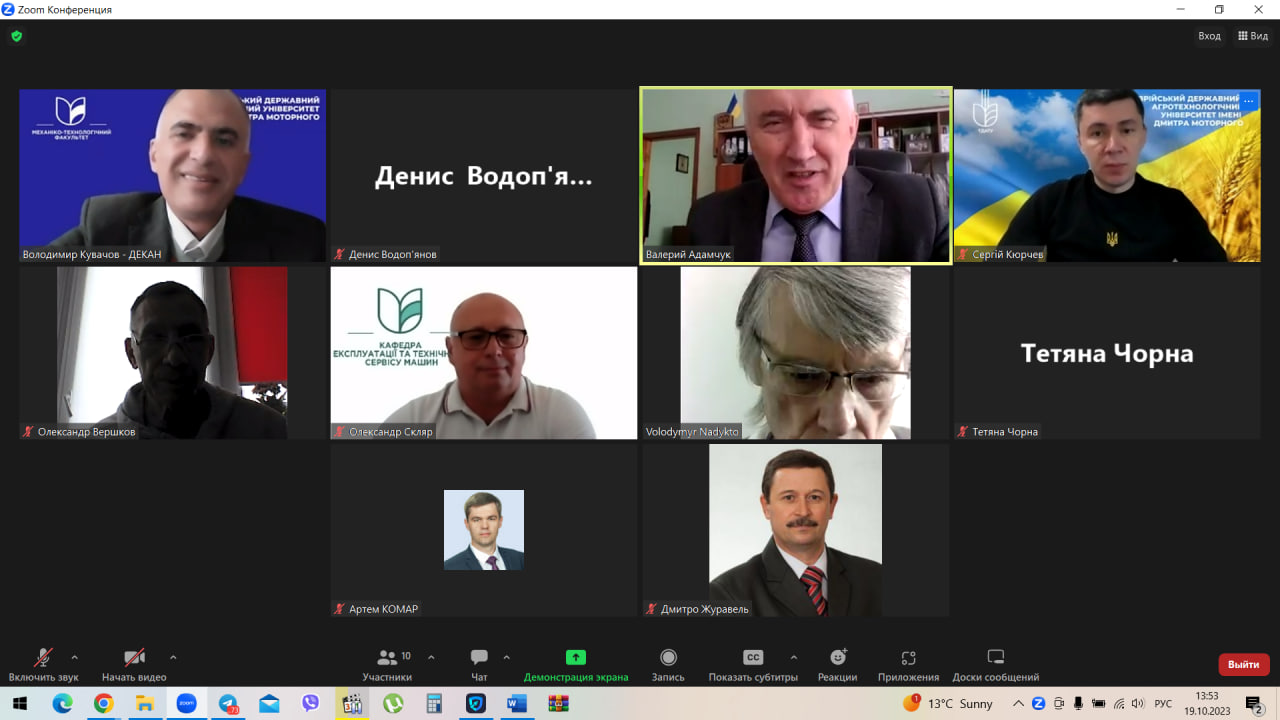This screenshot has height=720, width=1280.
Task: Open the 13°C Sunny weather widget
Action: pyautogui.click(x=948, y=703)
